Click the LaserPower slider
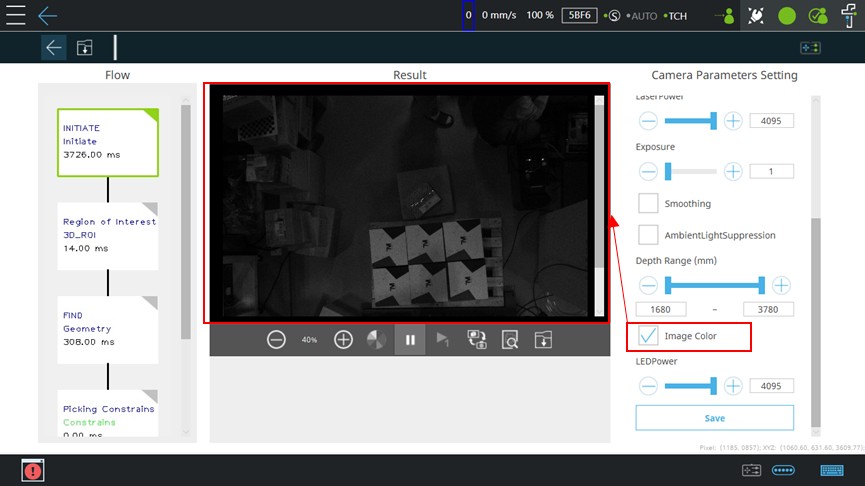Screen dimensions: 865x486 (691, 121)
